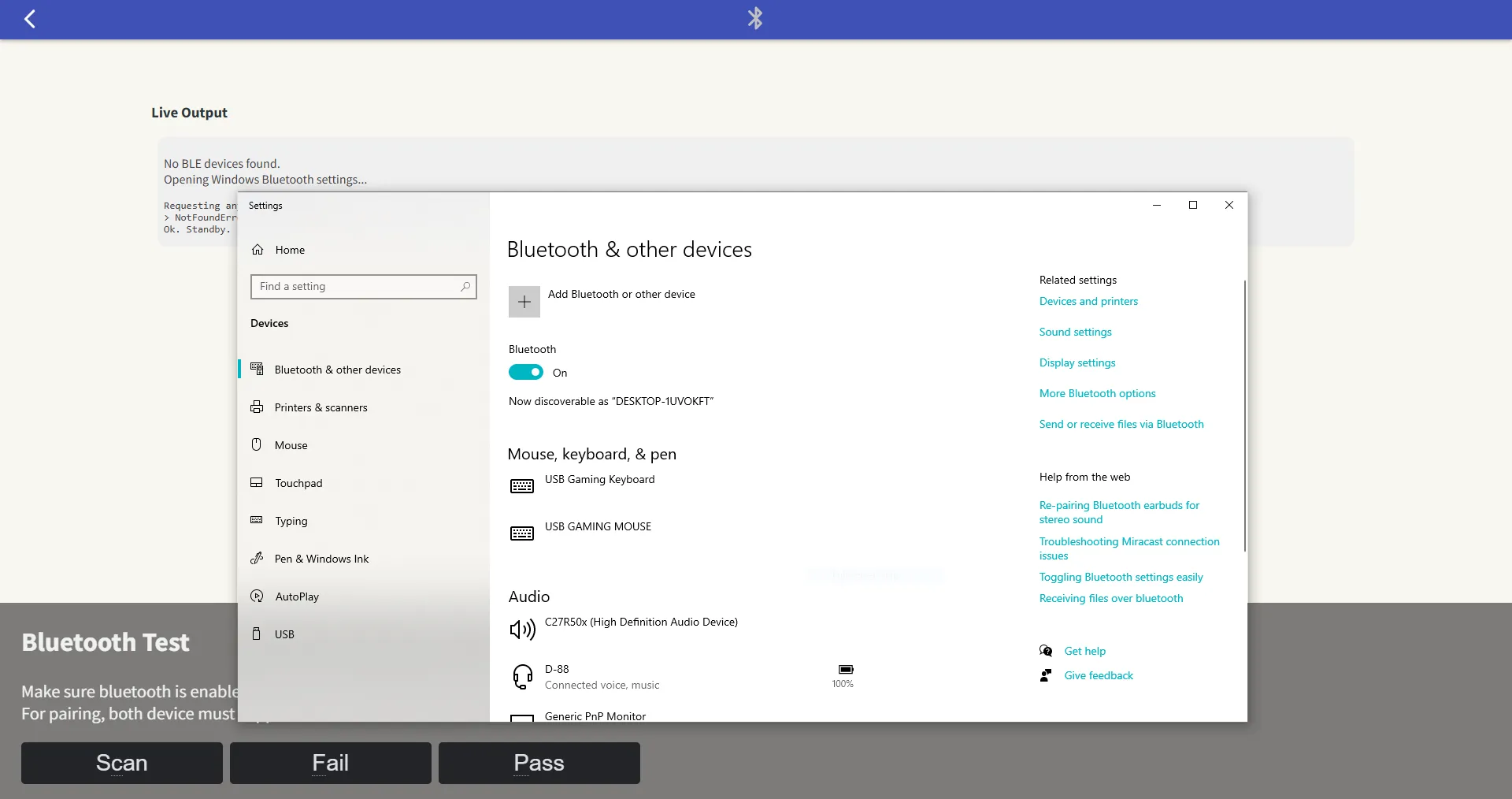Click the C27R50x audio speaker icon

pos(523,629)
